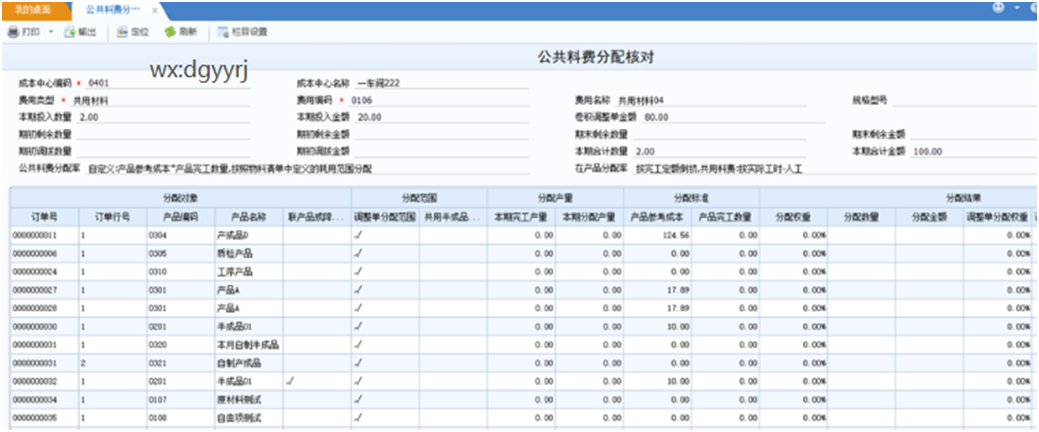
Task: Click the 公共料费分配率 description field
Action: click(x=308, y=169)
